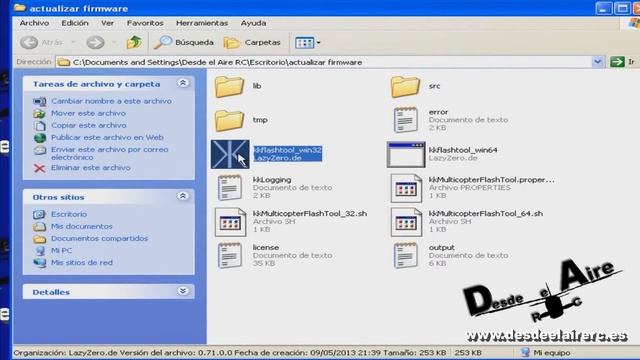640x360 pixels.
Task: Select kkMulticopterFlashTool.properties file icon
Action: coord(406,188)
